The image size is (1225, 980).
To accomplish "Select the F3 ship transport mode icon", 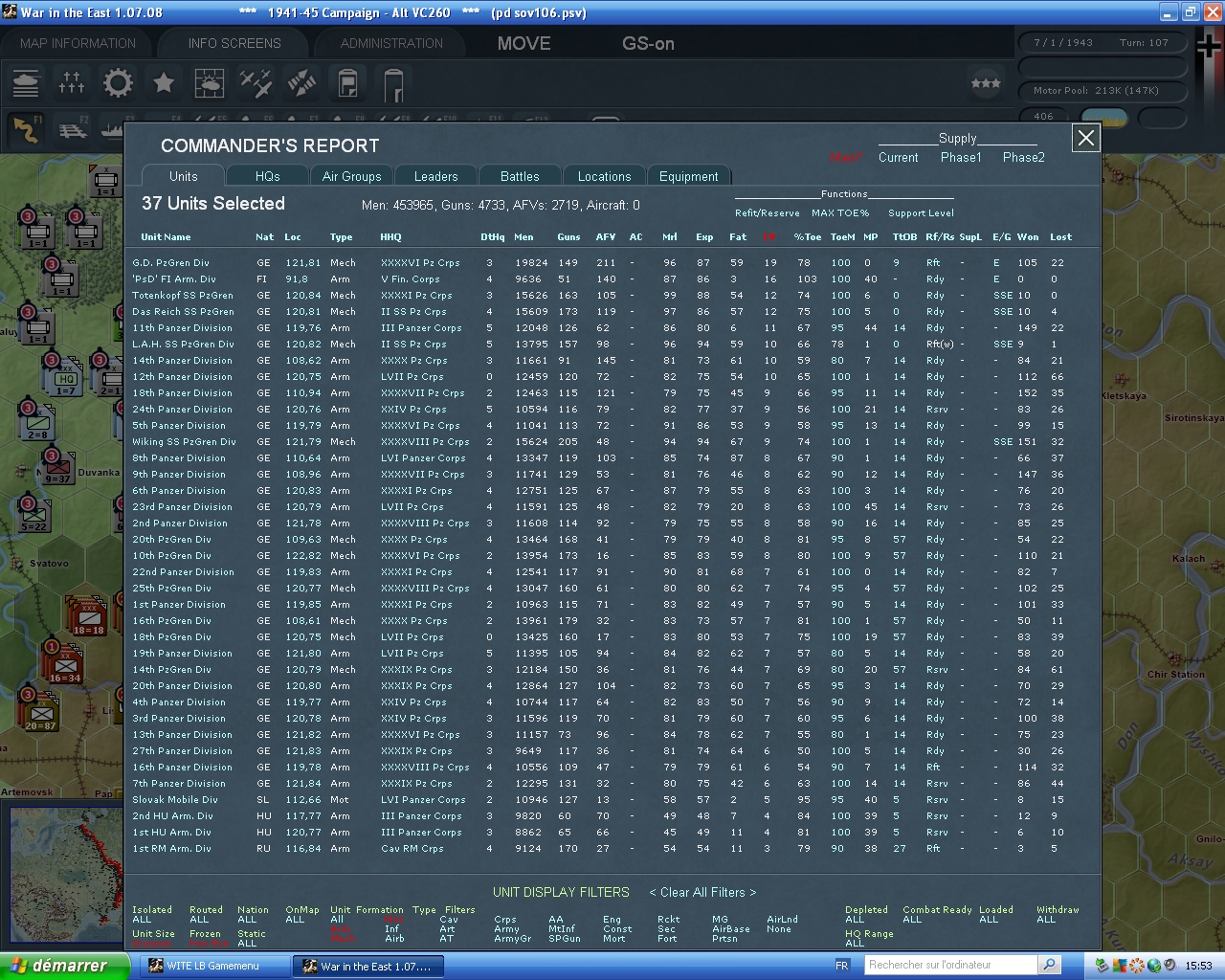I will pyautogui.click(x=111, y=129).
